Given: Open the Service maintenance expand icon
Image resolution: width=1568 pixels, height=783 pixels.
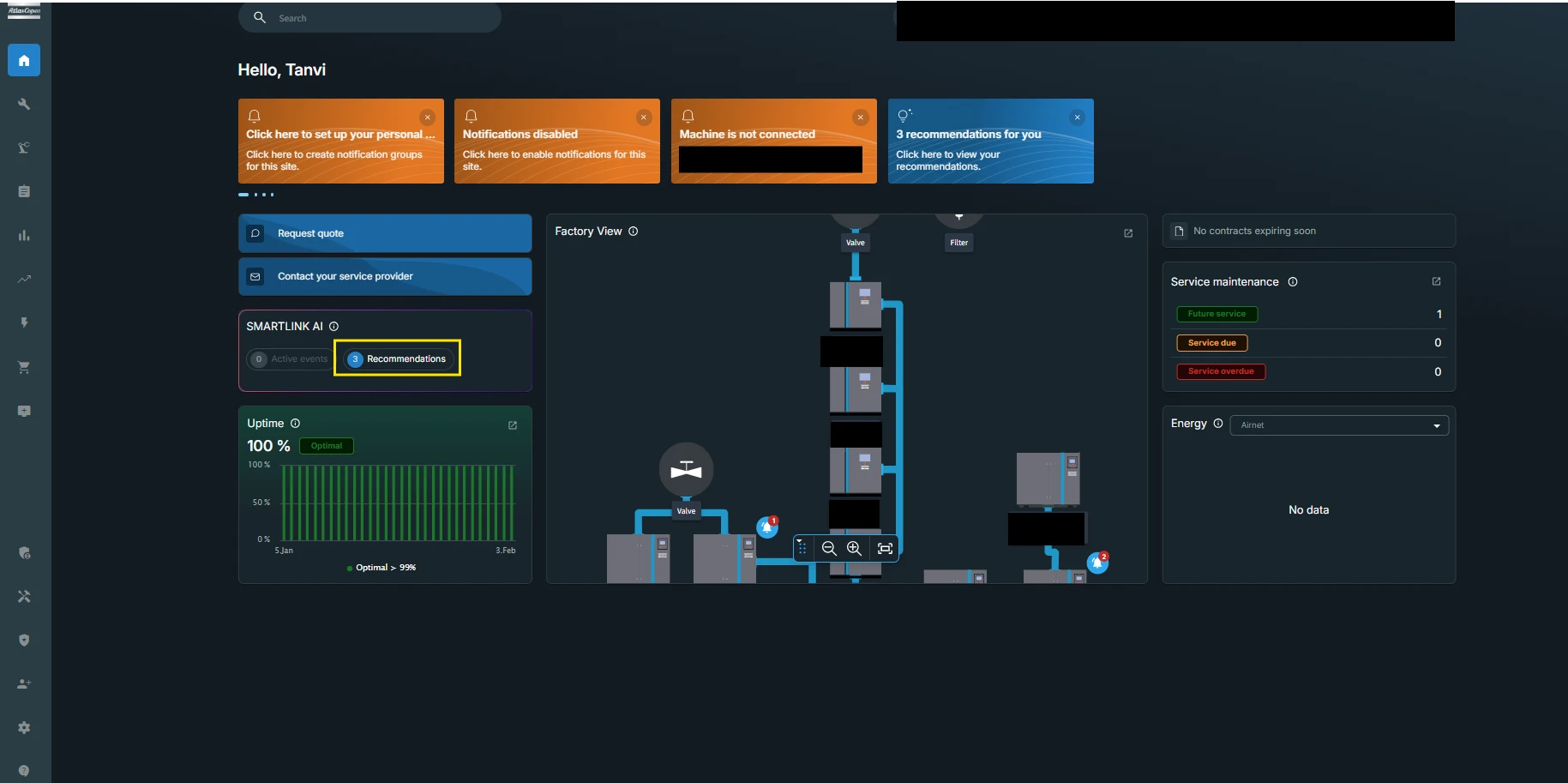Looking at the screenshot, I should tap(1437, 281).
